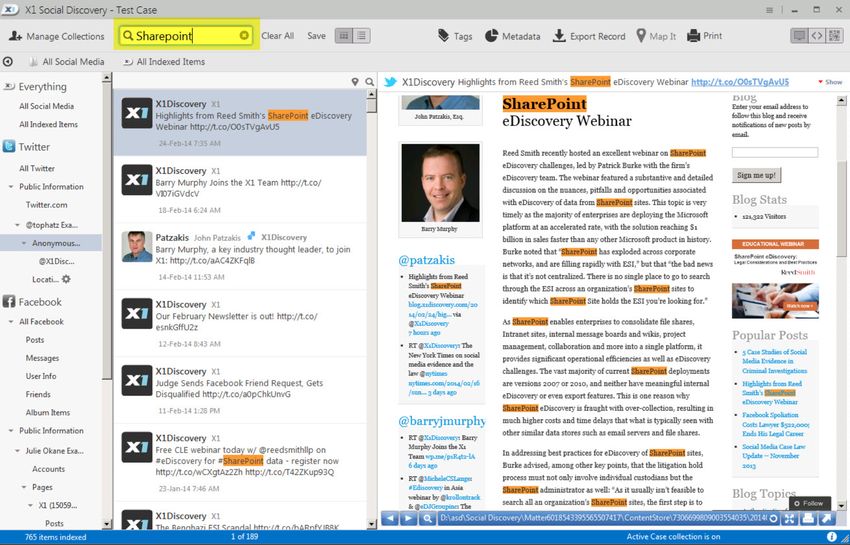Screen dimensions: 850x545
Task: Open the @barryjmurphy Twitter link
Action: (442, 421)
